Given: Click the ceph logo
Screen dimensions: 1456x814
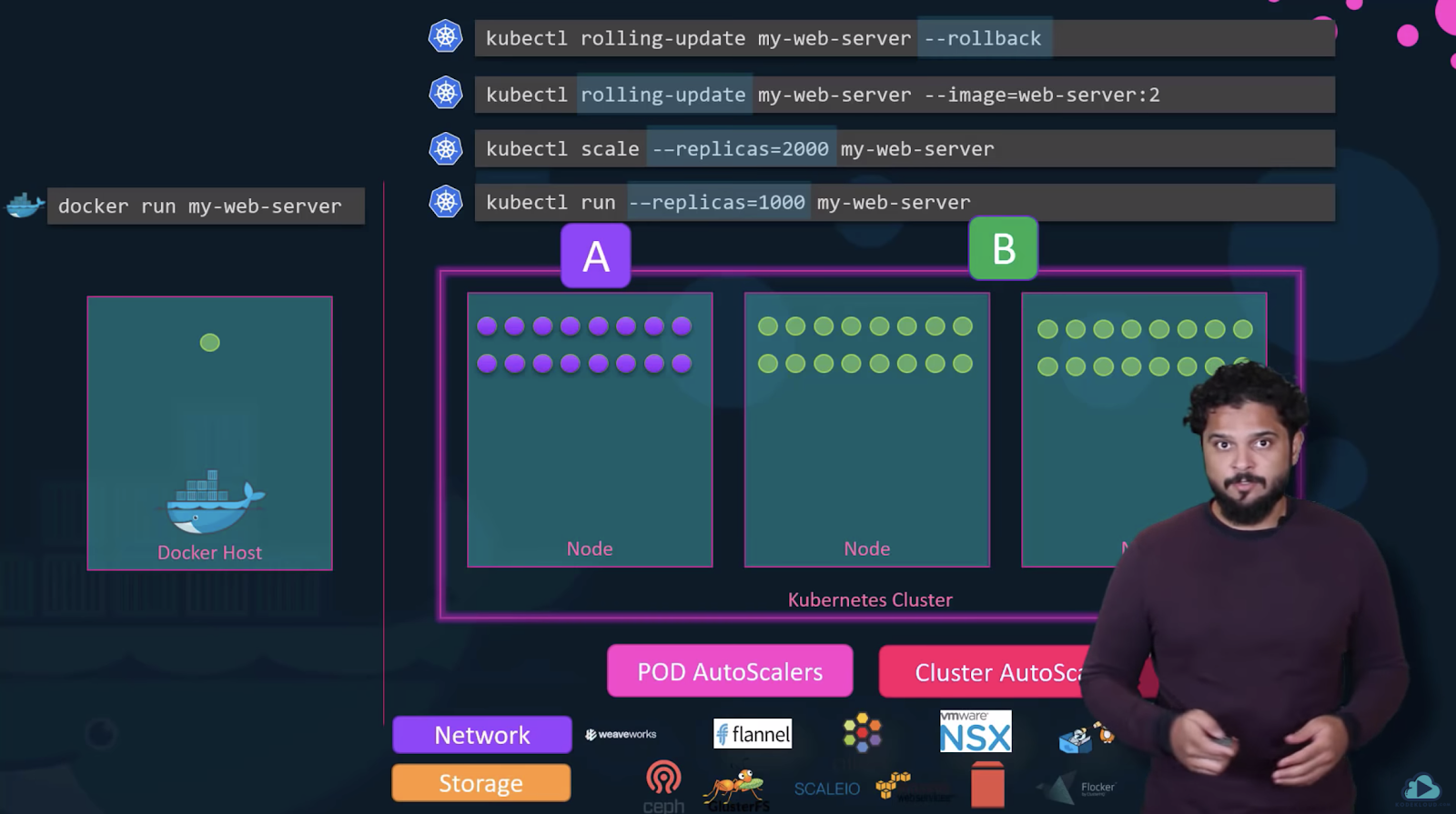Looking at the screenshot, I should [663, 787].
